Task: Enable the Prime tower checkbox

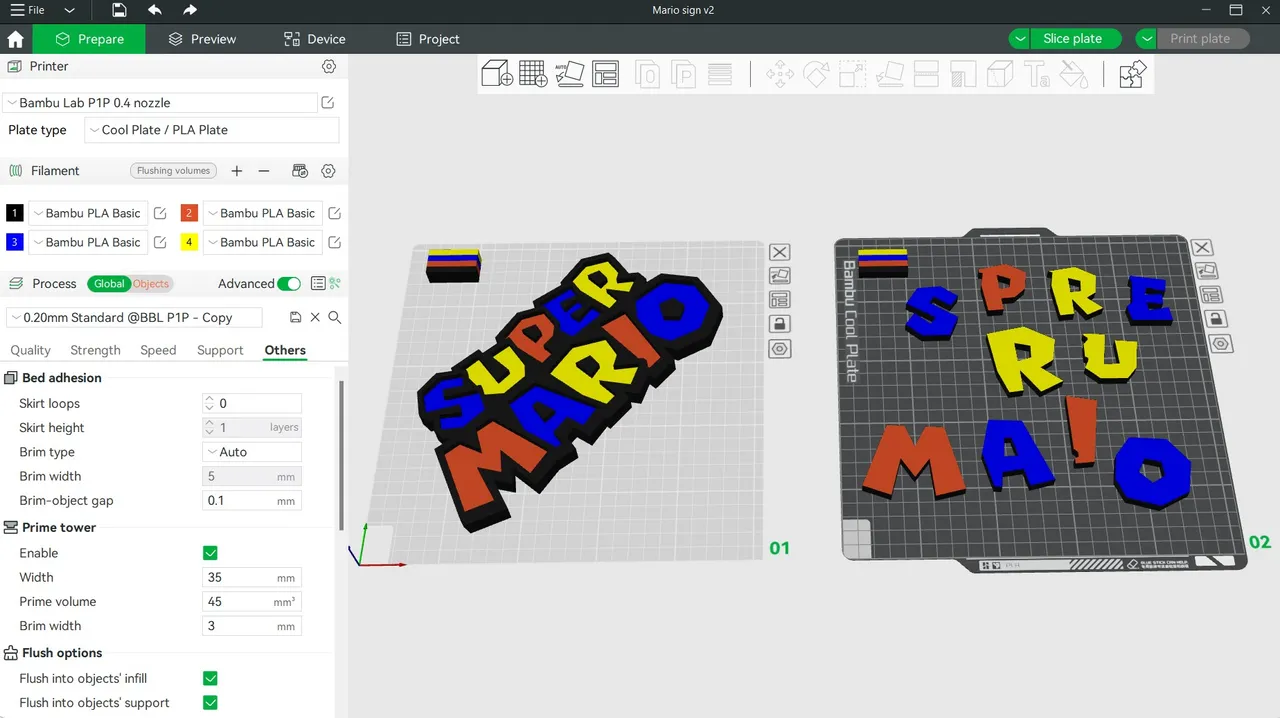Action: click(210, 553)
